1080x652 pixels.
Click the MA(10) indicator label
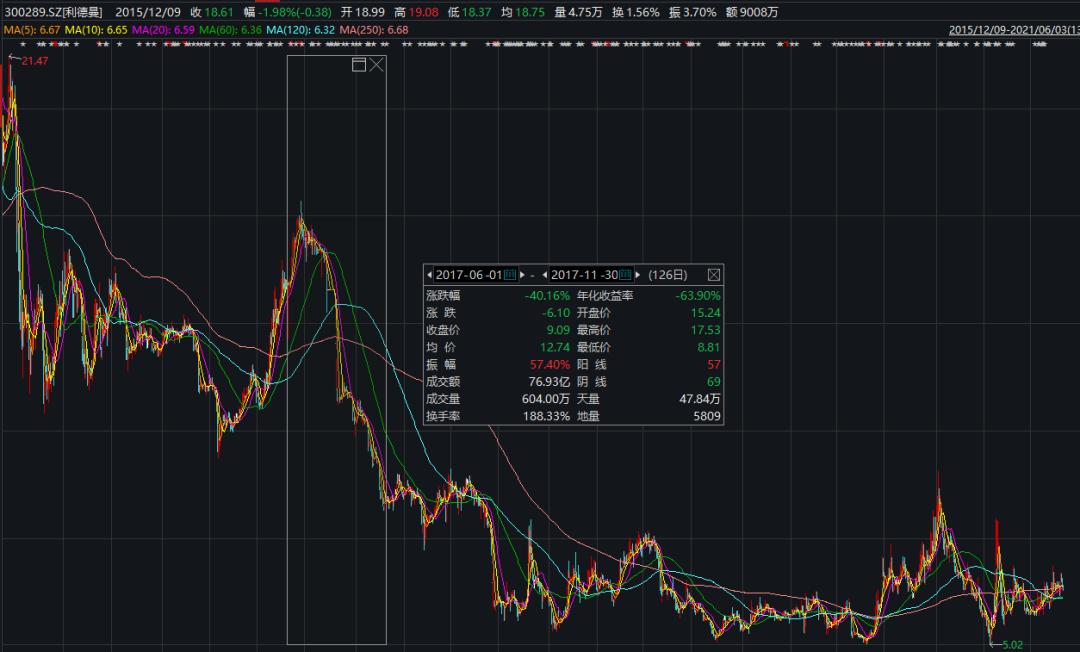[96, 30]
